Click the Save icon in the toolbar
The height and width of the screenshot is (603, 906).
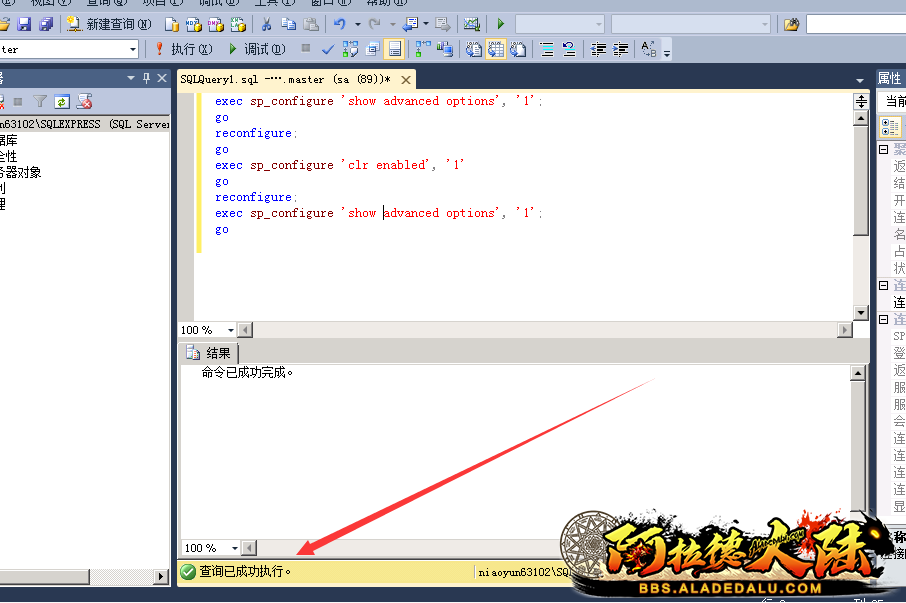click(24, 24)
